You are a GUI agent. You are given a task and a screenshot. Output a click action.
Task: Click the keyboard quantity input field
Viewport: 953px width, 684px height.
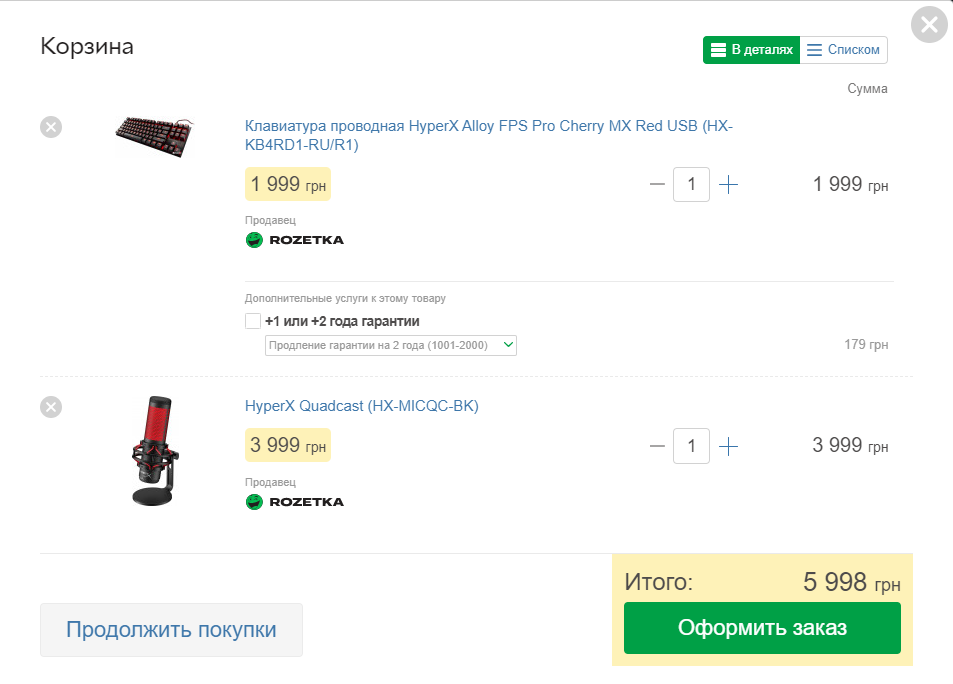tap(692, 185)
